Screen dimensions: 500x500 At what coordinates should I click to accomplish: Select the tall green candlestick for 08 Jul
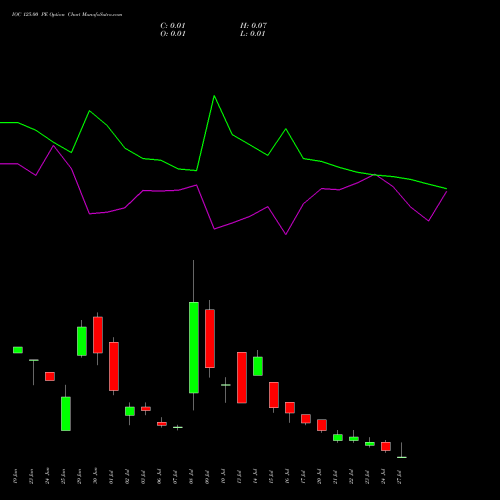194,347
